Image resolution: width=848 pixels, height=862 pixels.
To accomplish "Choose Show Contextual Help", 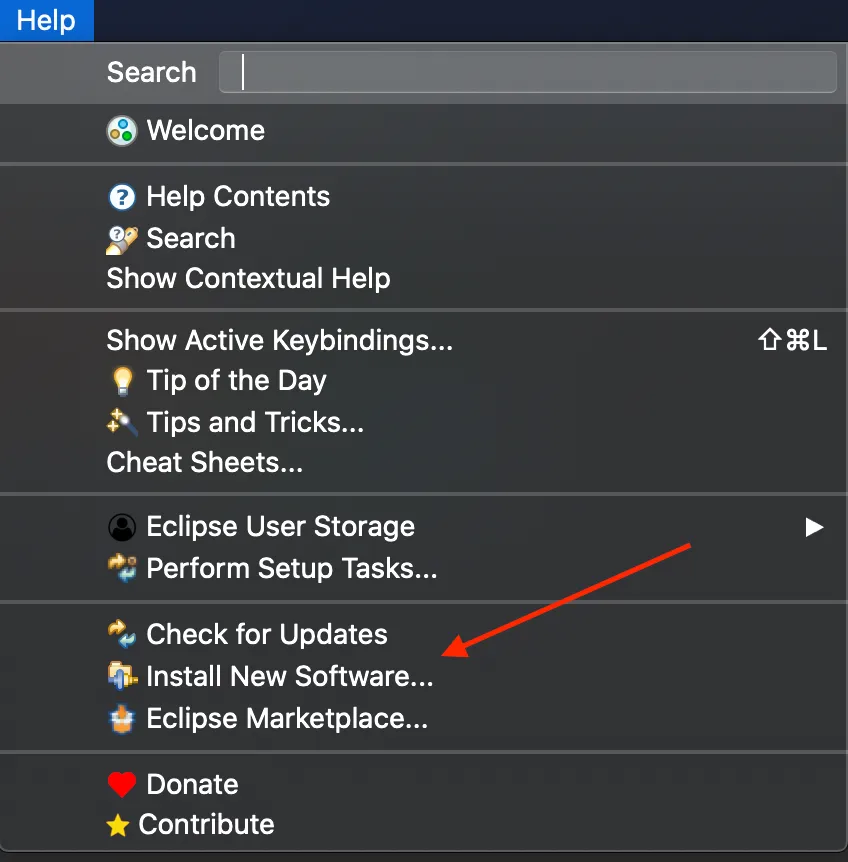I will pyautogui.click(x=248, y=279).
